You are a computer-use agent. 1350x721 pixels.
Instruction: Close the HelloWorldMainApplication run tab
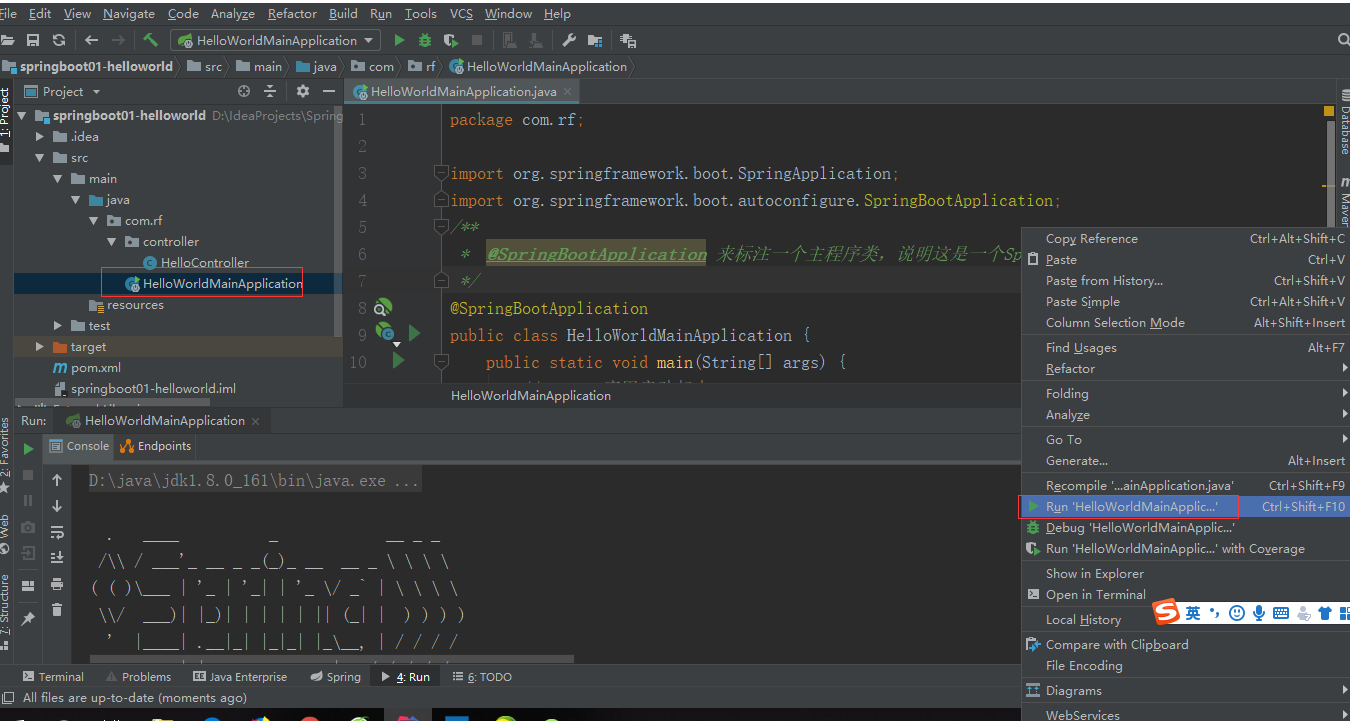click(256, 421)
